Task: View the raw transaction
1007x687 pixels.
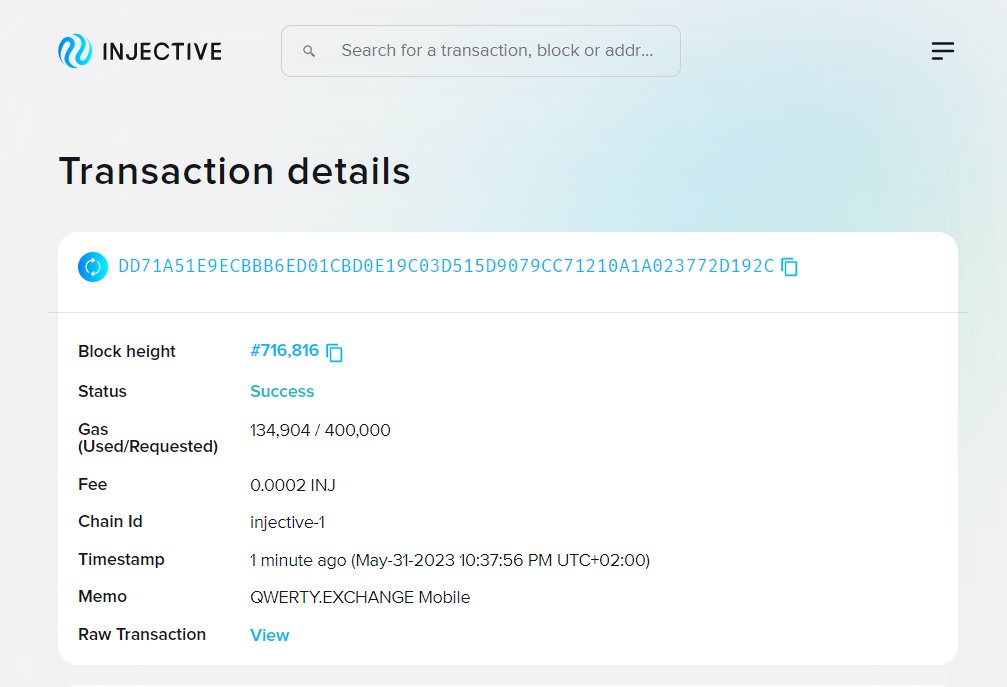Action: (x=270, y=635)
